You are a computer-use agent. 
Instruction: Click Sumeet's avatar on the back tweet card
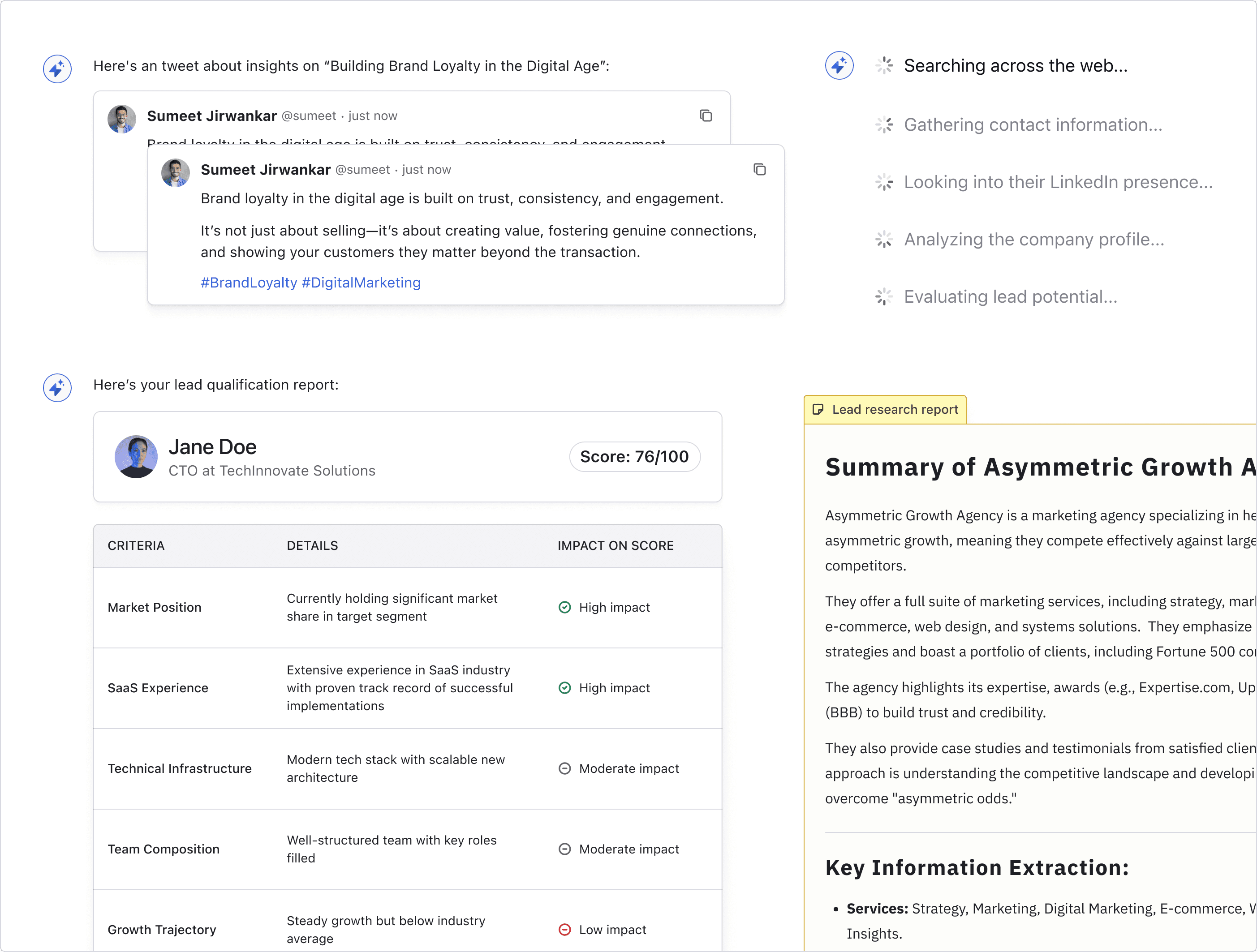tap(121, 119)
